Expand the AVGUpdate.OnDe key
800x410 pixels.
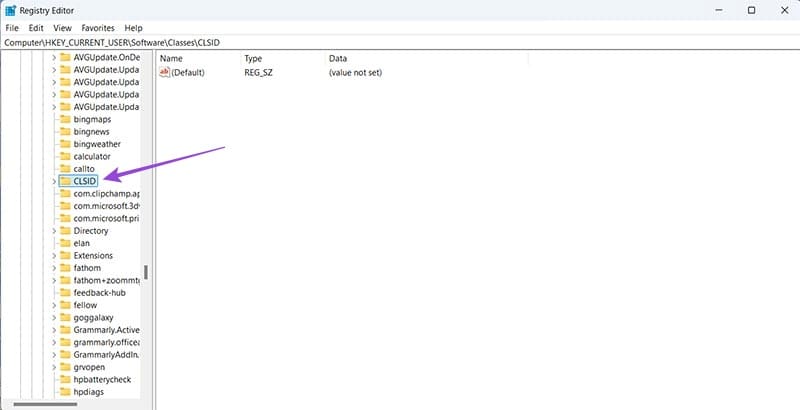pyautogui.click(x=54, y=57)
